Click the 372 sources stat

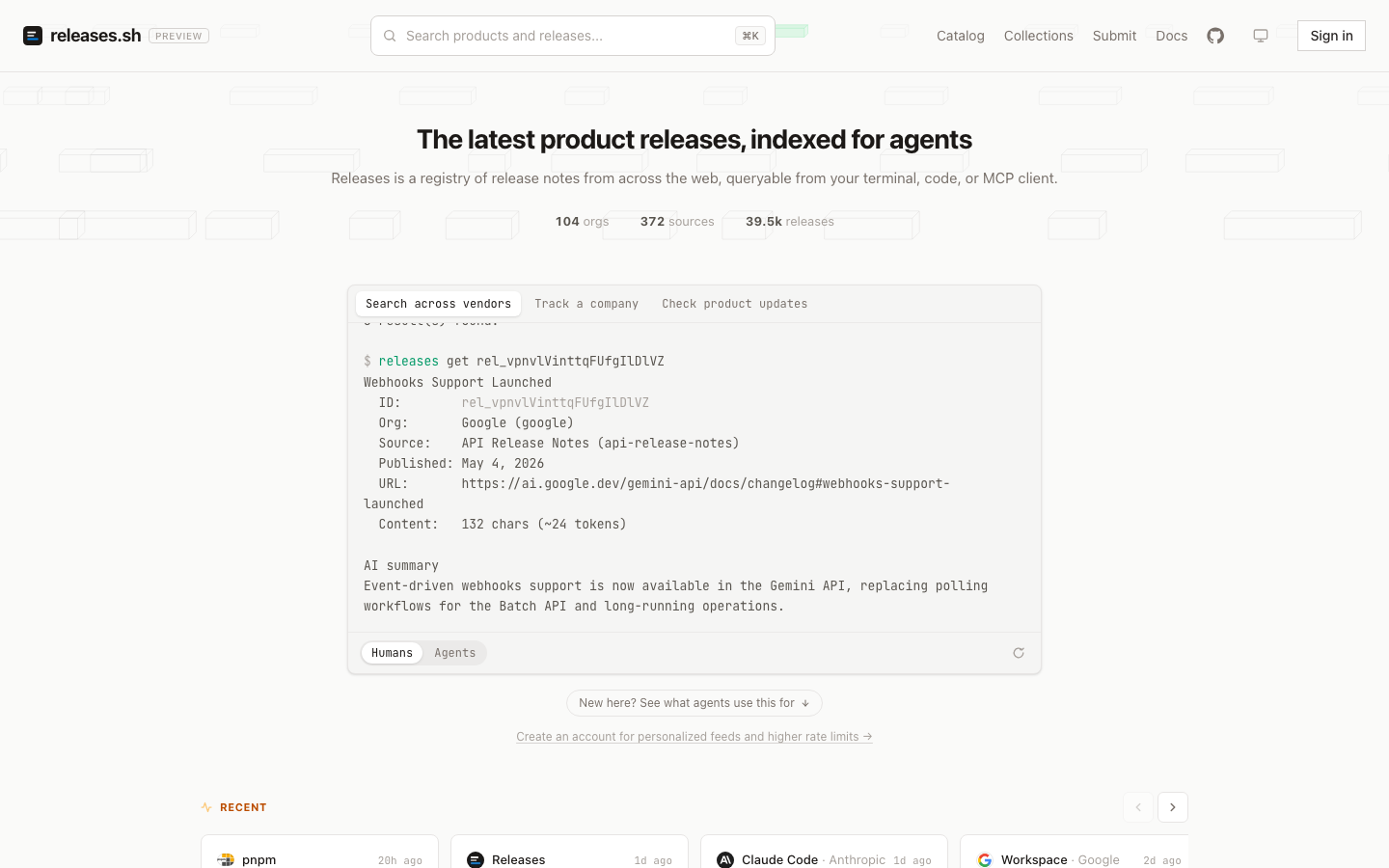[677, 222]
